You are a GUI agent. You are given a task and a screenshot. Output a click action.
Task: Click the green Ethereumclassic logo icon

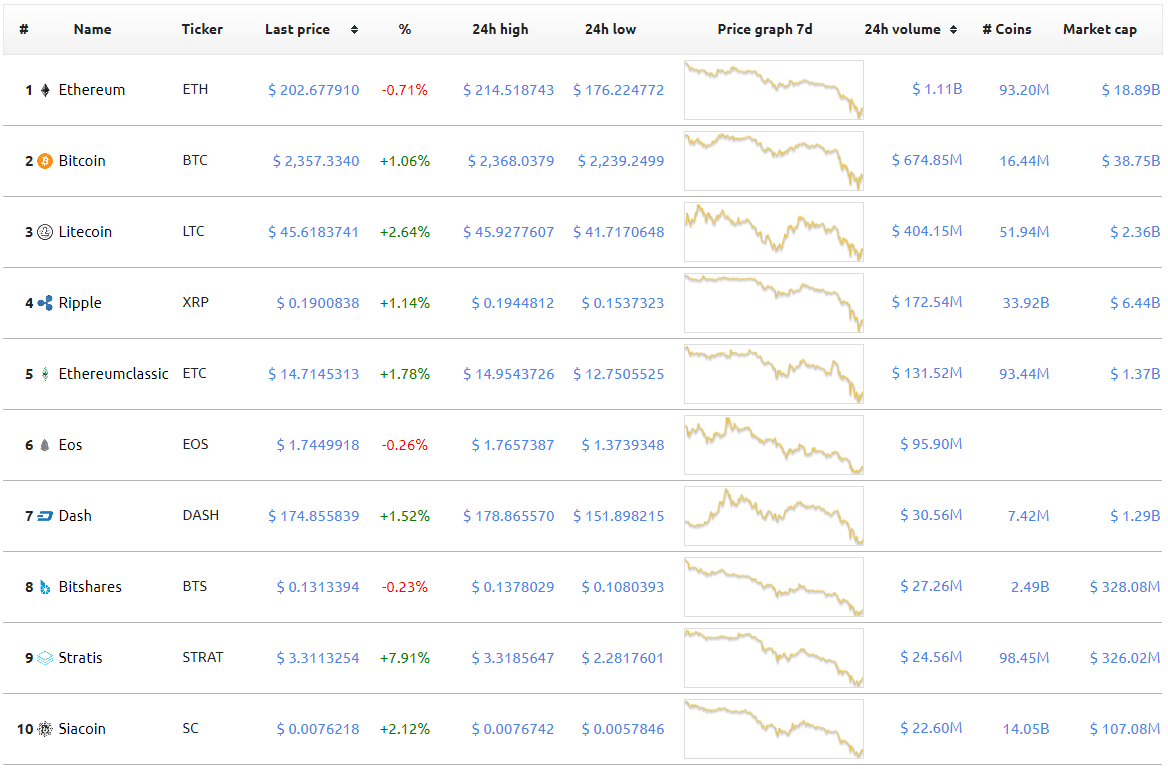point(45,374)
